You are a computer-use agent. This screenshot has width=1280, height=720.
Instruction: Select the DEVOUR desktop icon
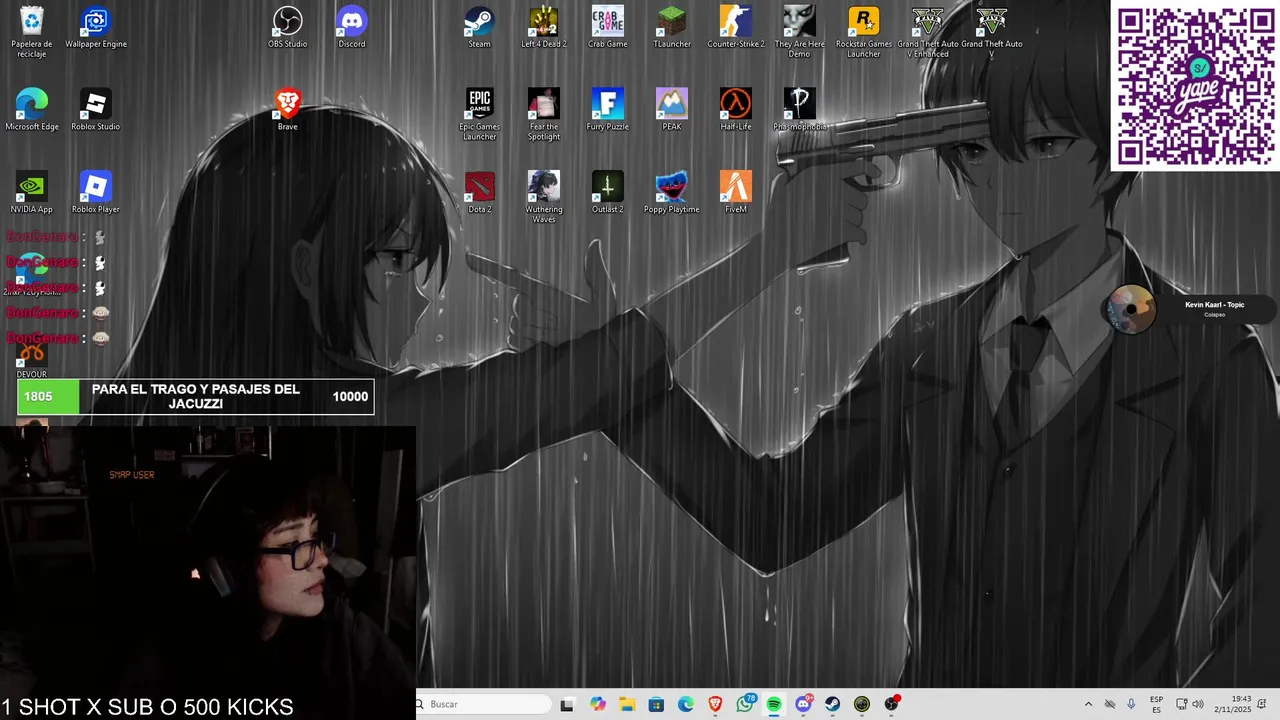[x=32, y=360]
